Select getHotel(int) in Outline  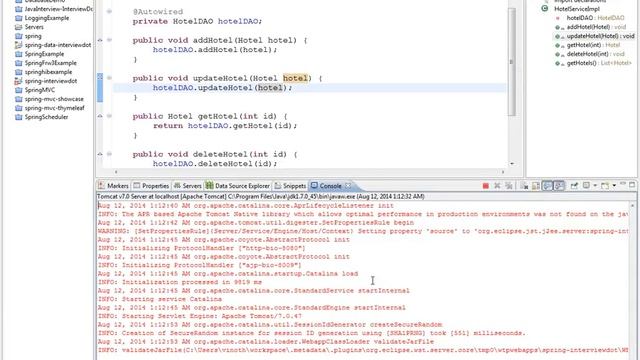[x=593, y=45]
